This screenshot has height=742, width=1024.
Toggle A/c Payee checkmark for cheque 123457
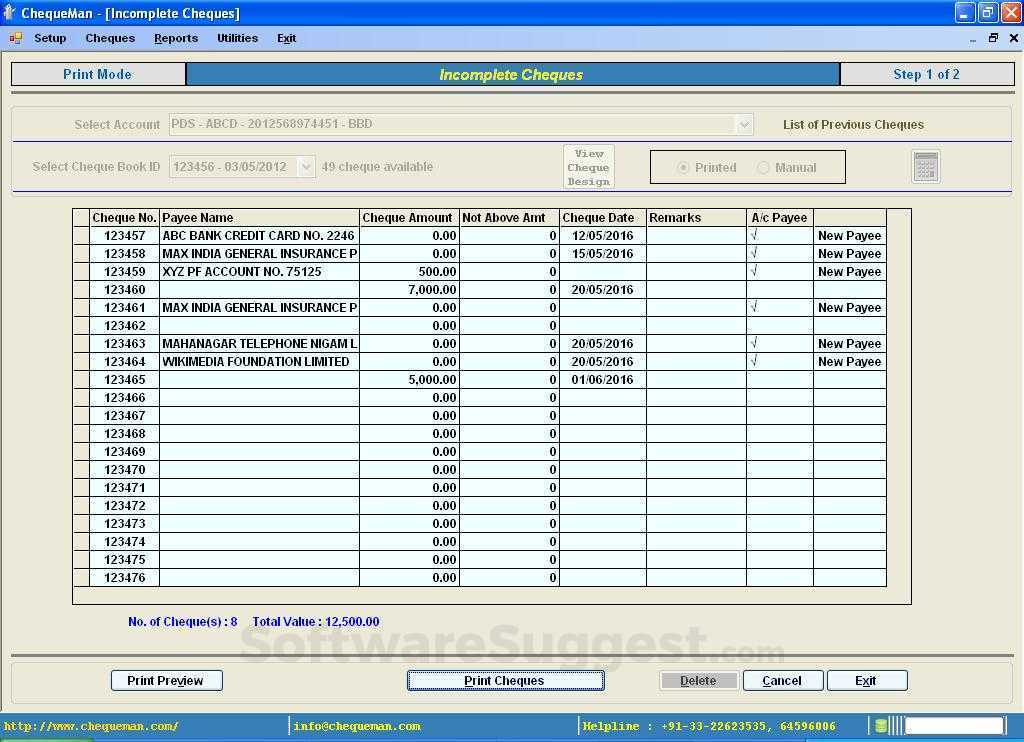(x=779, y=235)
